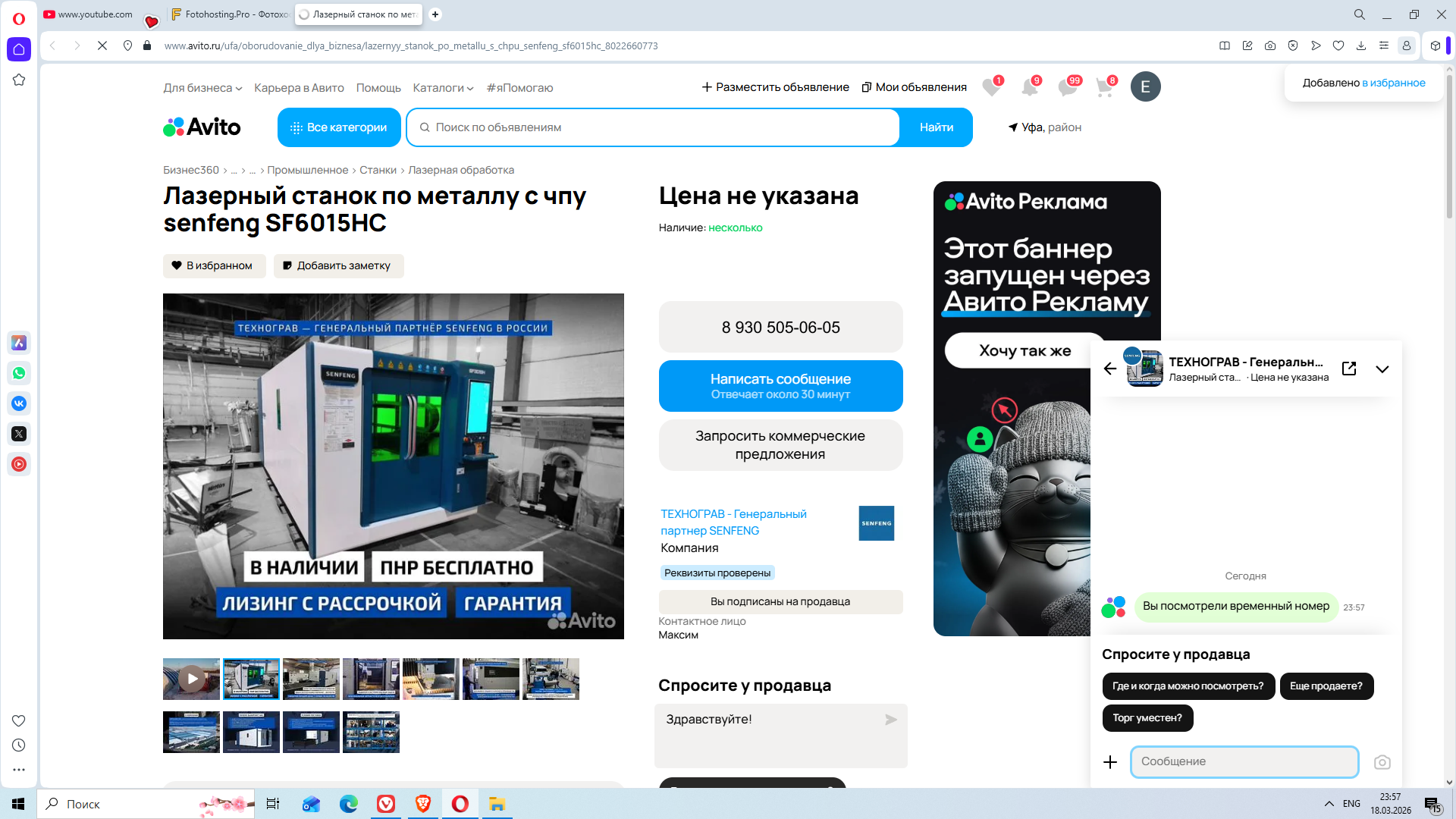Open Avito messages chat bubble icon

(x=1067, y=87)
